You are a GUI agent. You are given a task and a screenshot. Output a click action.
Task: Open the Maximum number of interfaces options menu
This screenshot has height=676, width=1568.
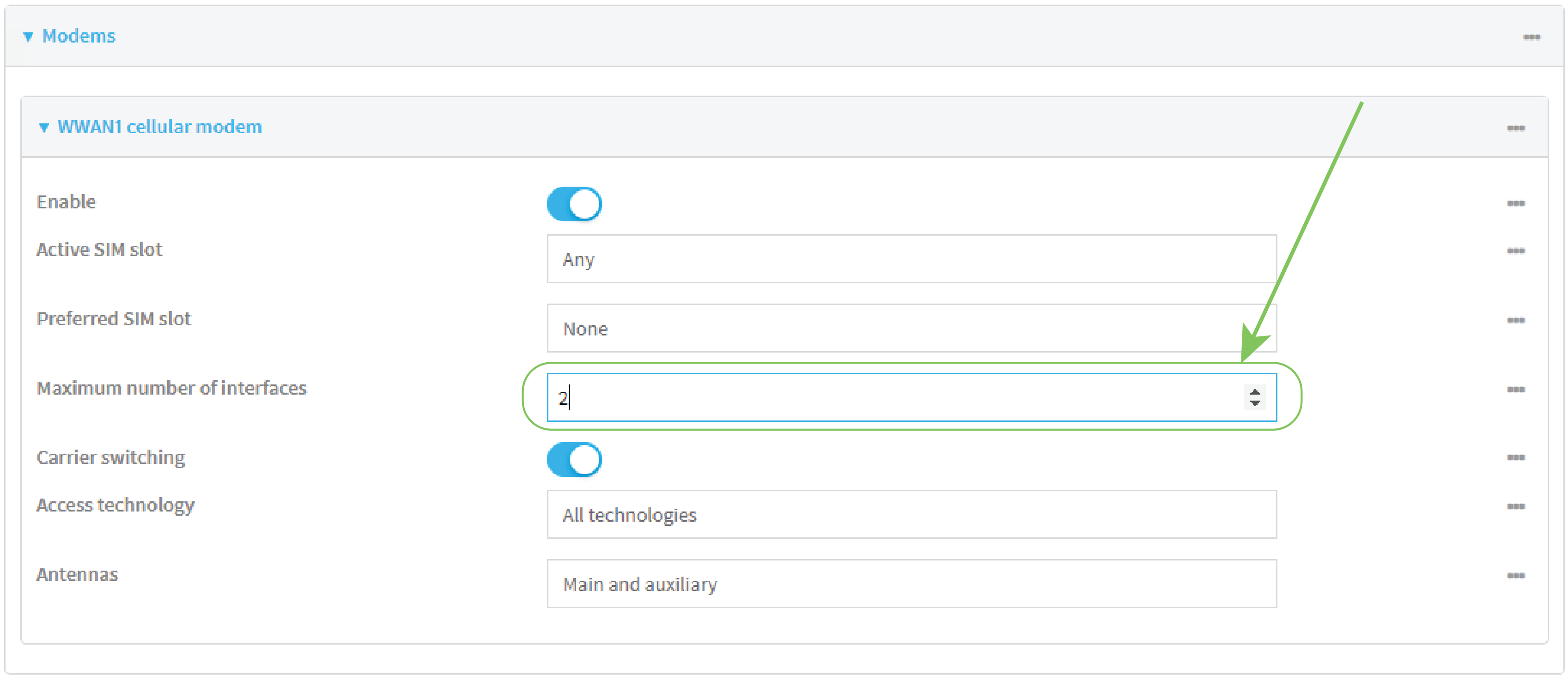1517,390
